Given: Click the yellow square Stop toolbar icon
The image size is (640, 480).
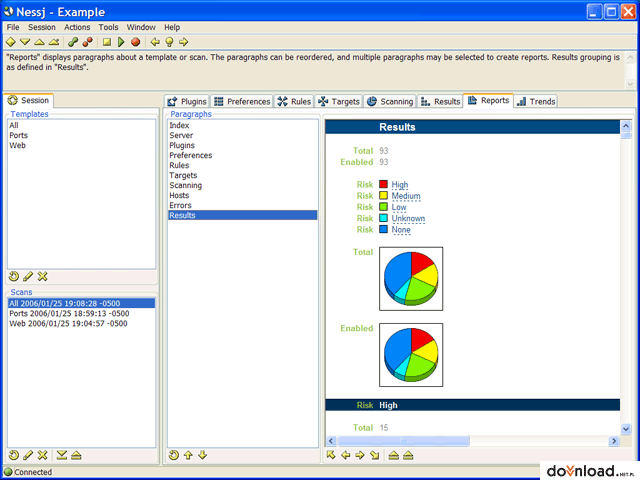Looking at the screenshot, I should (107, 42).
